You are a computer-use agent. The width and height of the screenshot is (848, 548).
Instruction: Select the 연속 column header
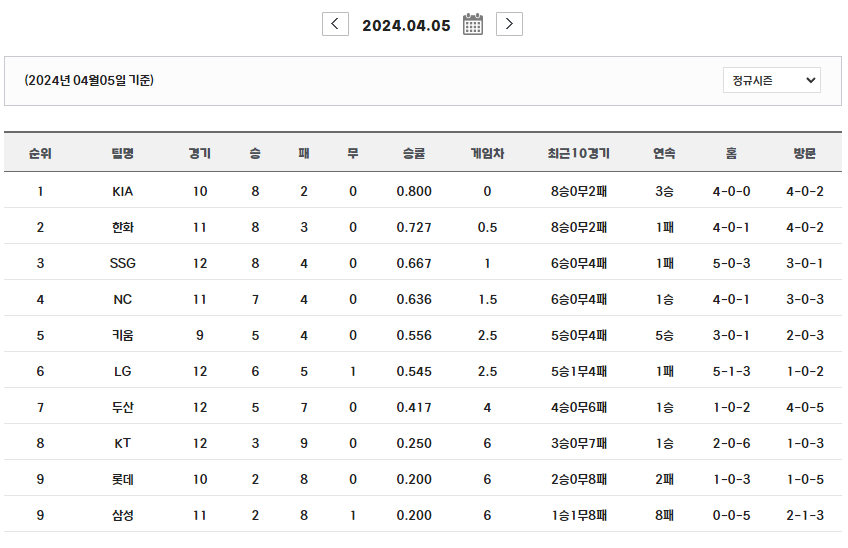click(x=664, y=154)
